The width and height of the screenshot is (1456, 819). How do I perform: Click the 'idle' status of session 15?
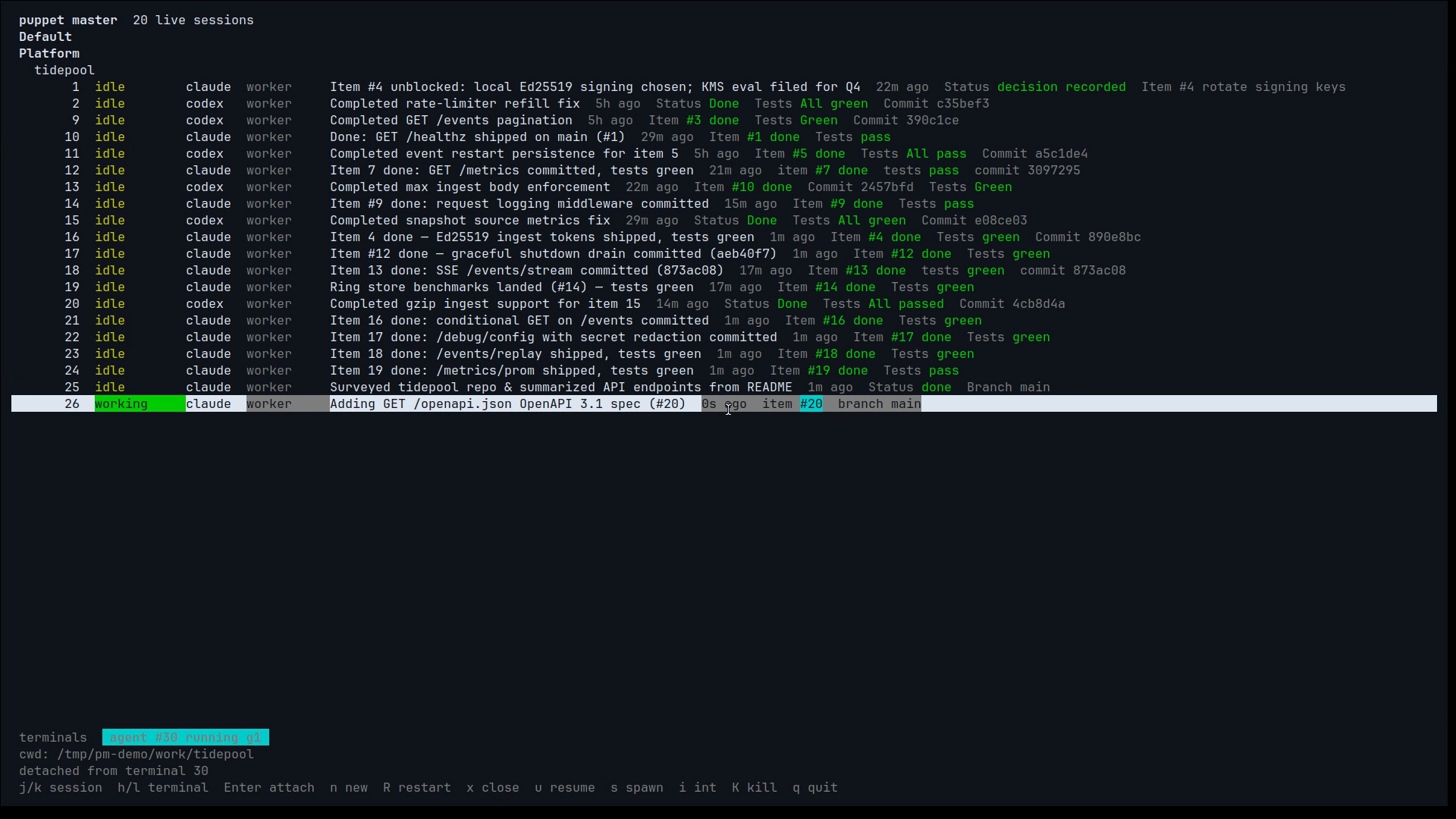[110, 221]
